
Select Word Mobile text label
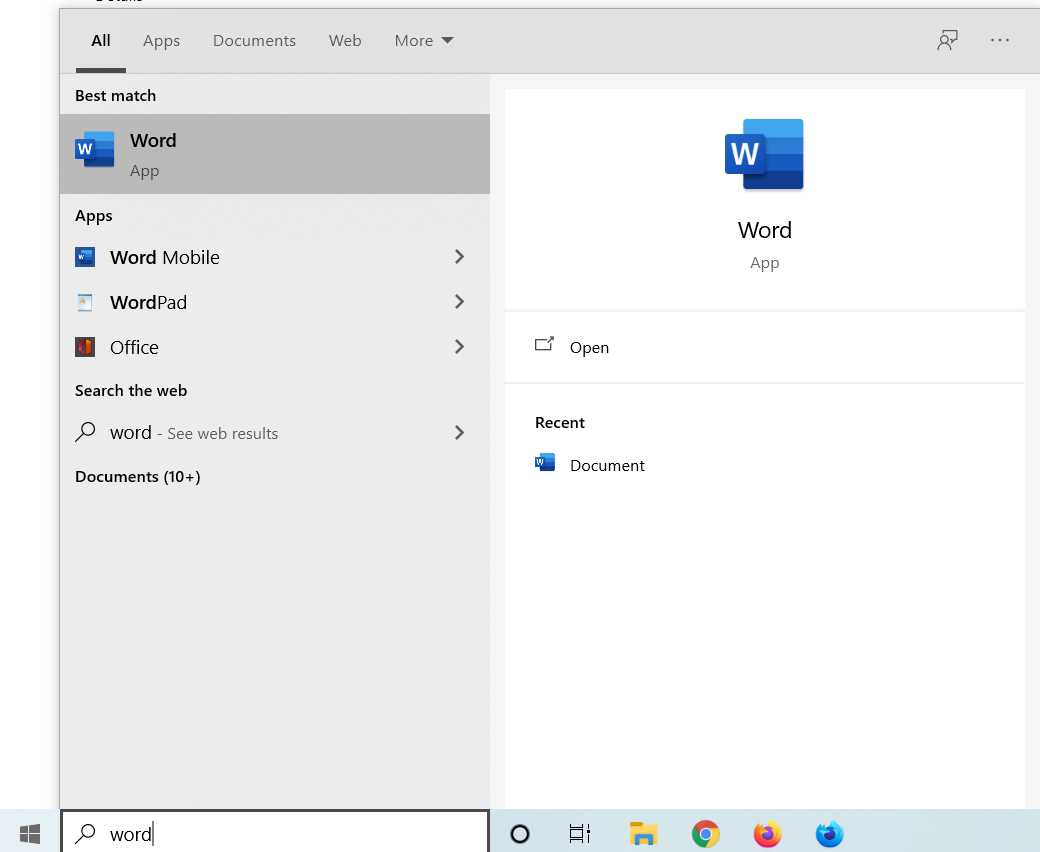(164, 257)
